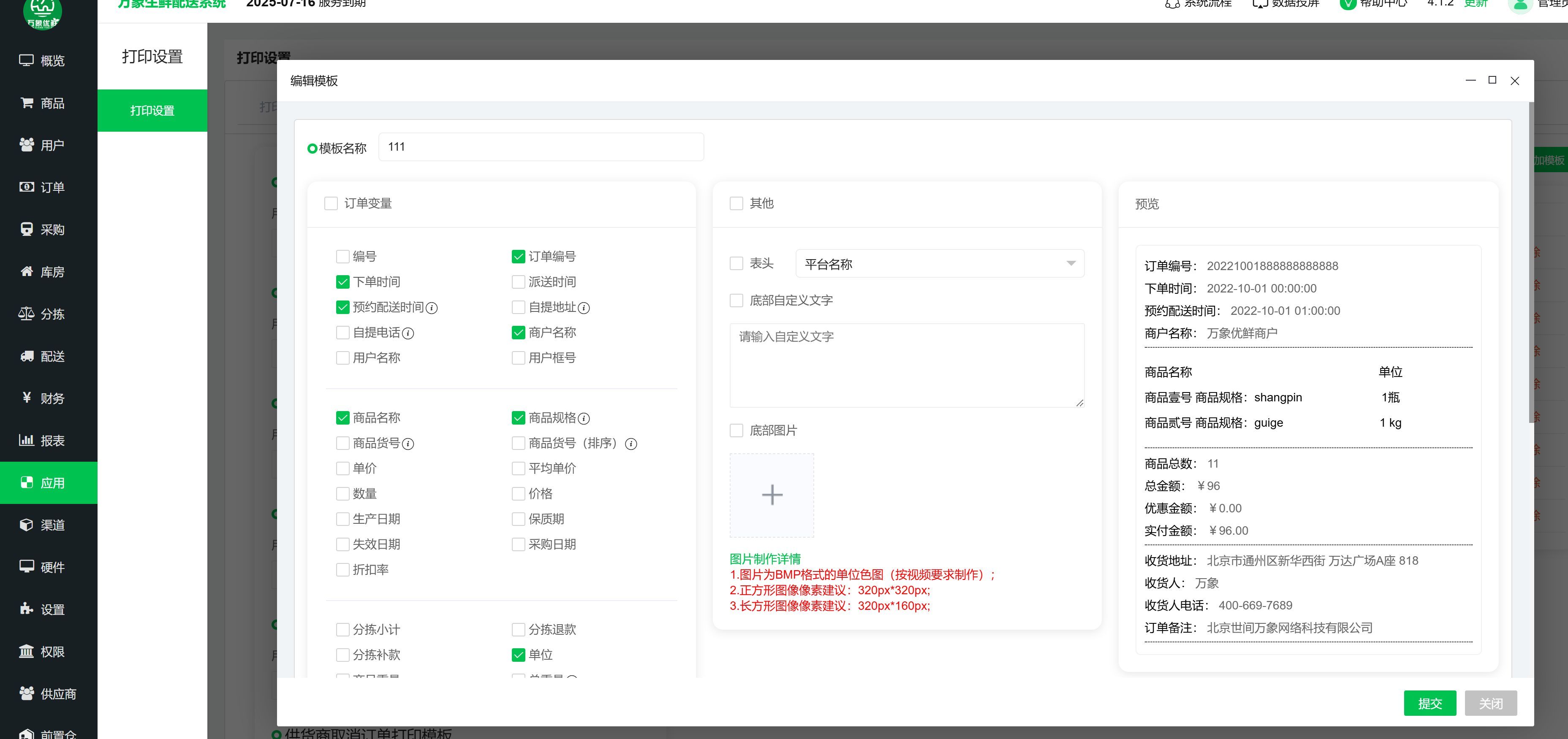Uncheck the 订单编号 checkbox

pos(518,257)
